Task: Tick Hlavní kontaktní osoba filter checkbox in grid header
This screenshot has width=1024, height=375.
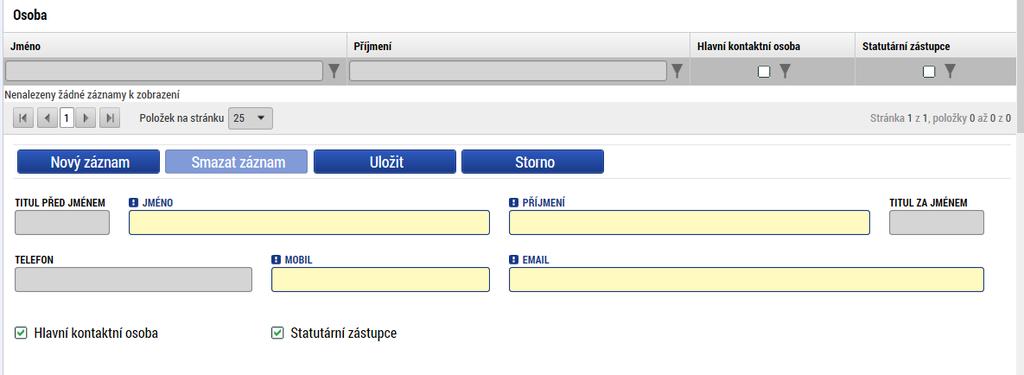Action: tap(763, 72)
